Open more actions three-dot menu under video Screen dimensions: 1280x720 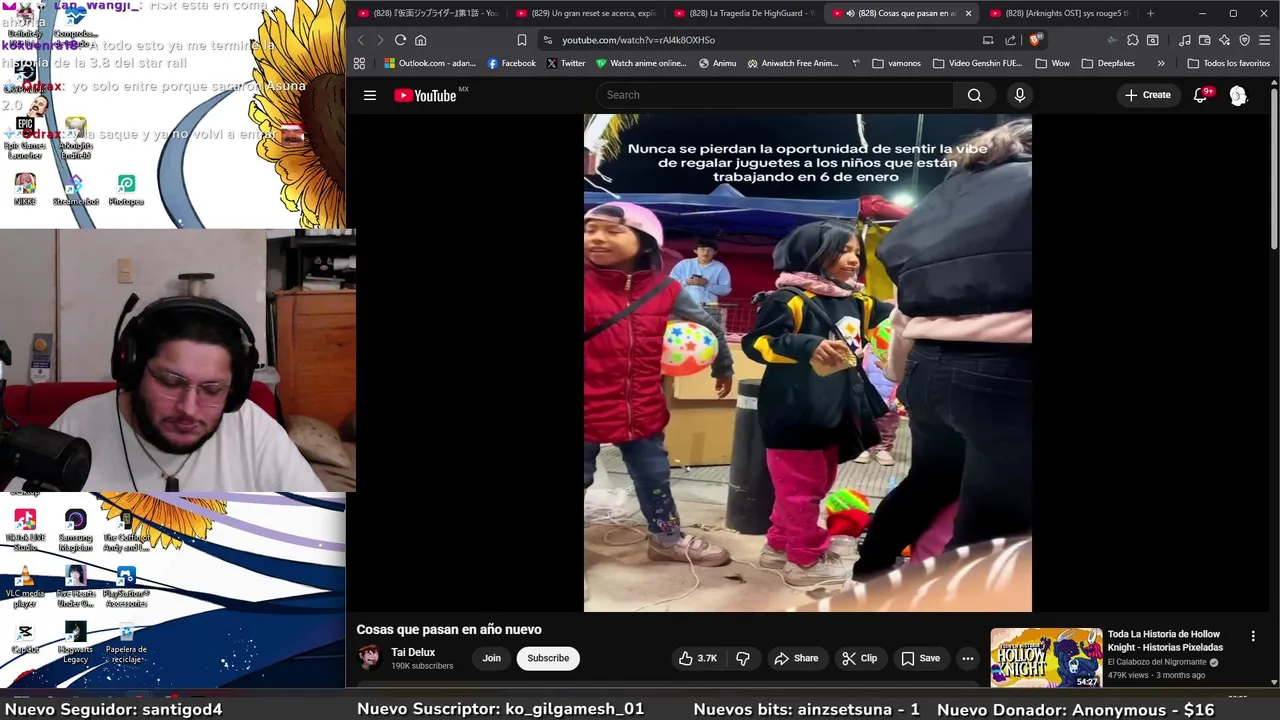[x=967, y=658]
